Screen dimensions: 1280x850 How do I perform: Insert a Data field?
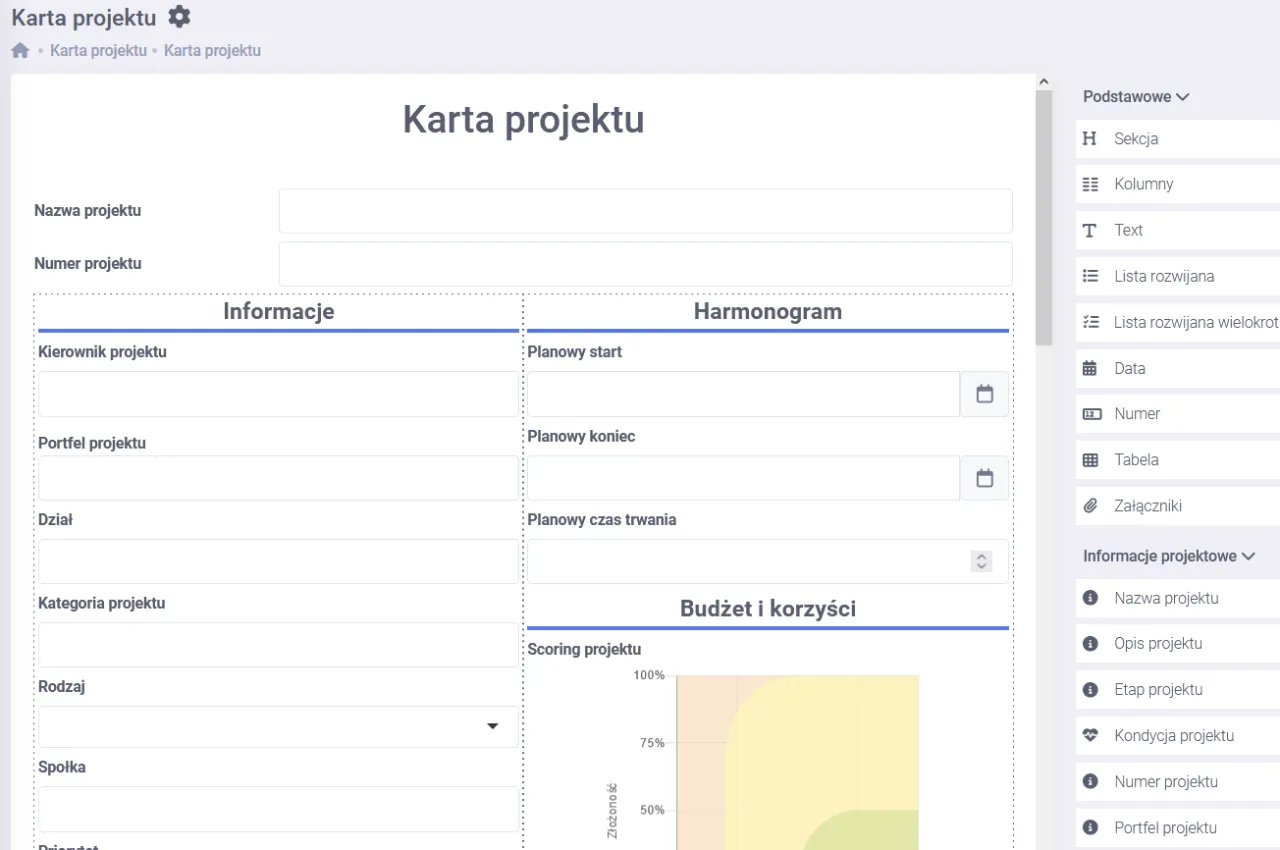[1150, 368]
